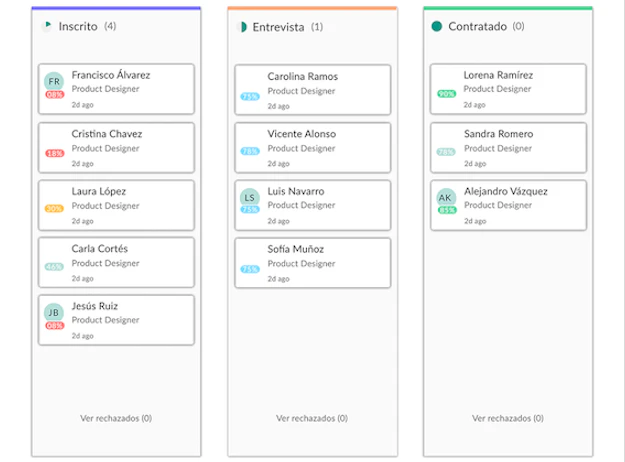Click the Contratado green circle icon
Viewport: 625px width, 462px height.
[437, 26]
